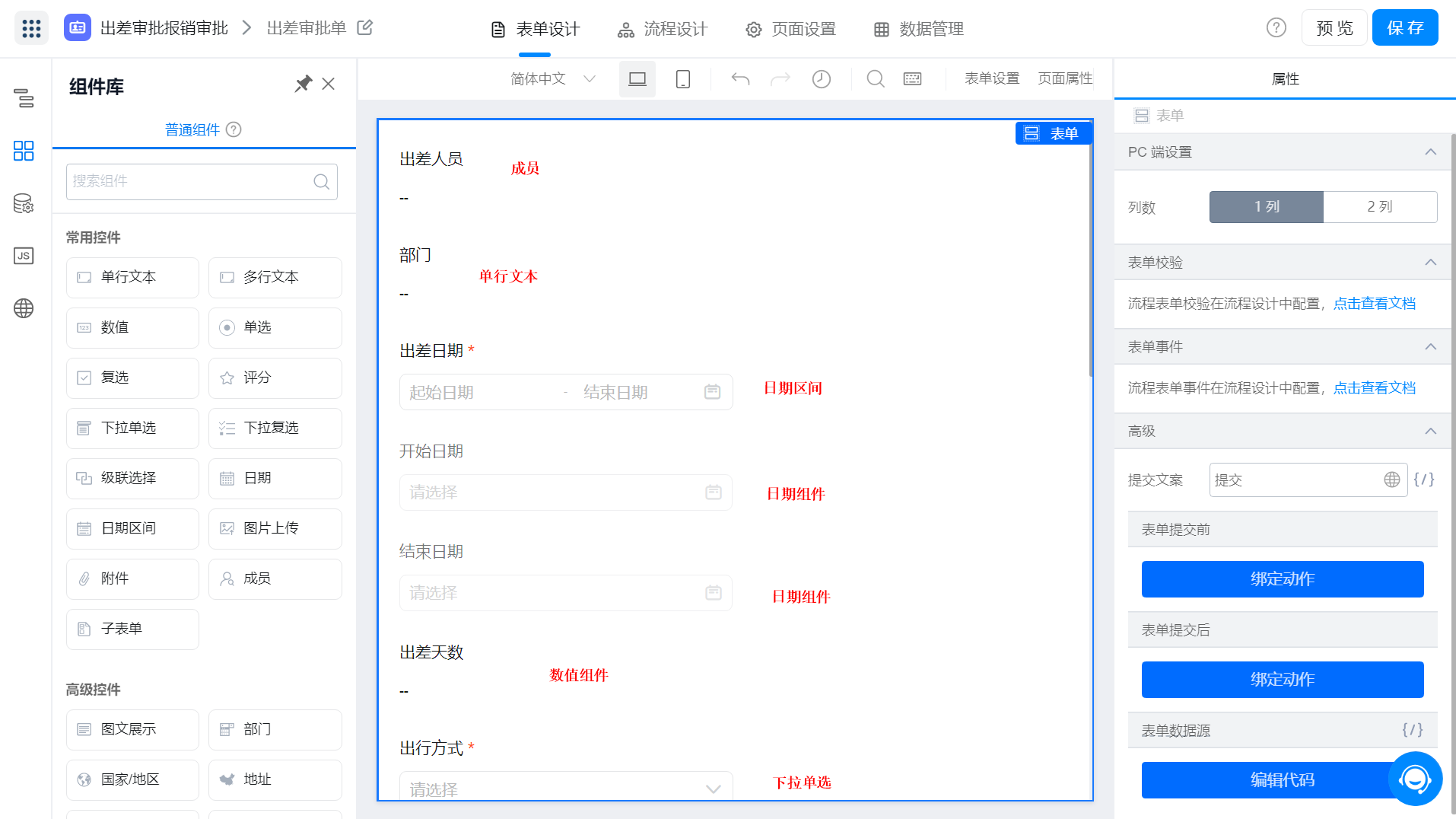Image resolution: width=1456 pixels, height=819 pixels.
Task: Click the calendar icon in 结束日期 field
Action: coord(714,592)
